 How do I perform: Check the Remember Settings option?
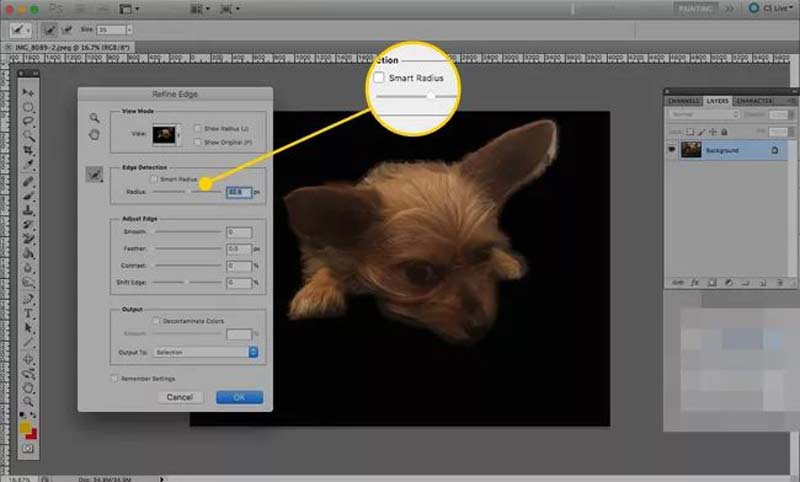click(x=115, y=378)
